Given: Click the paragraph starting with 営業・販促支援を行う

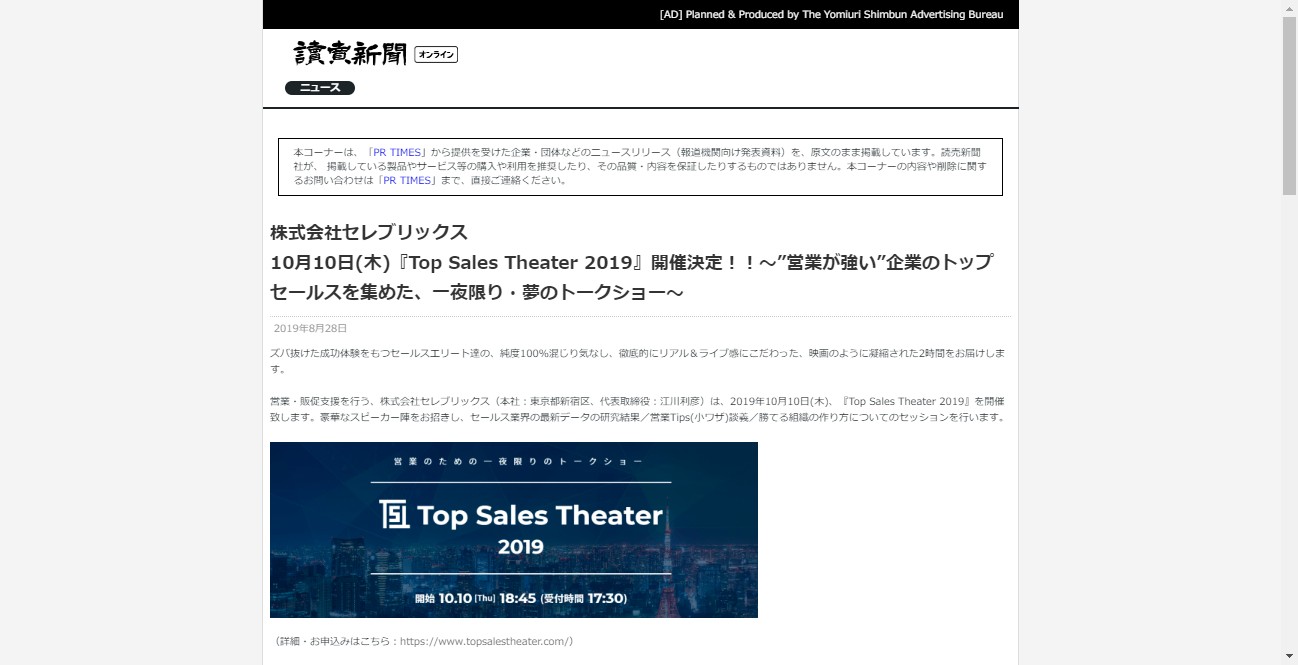Looking at the screenshot, I should click(638, 409).
